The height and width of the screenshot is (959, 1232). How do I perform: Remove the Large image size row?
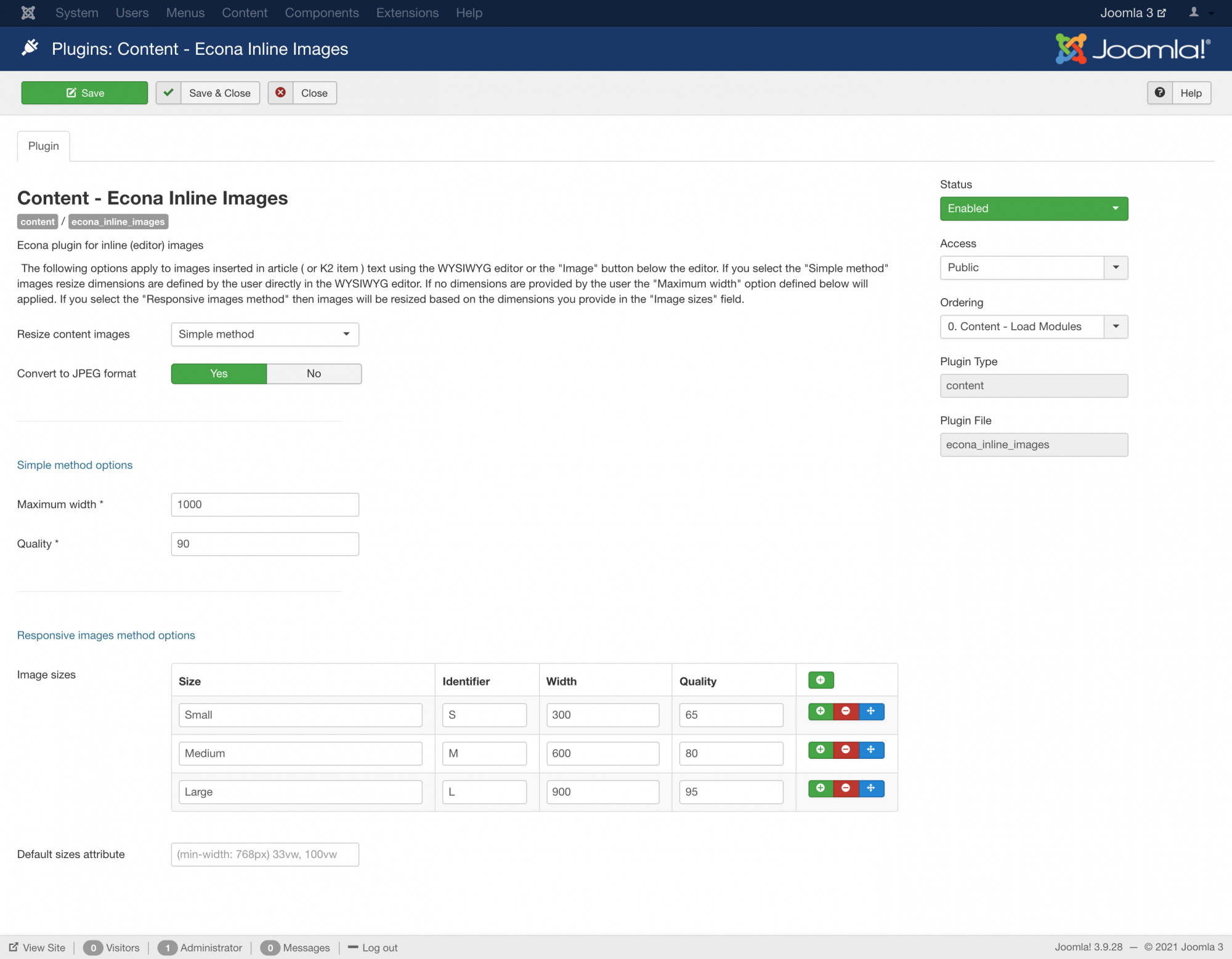846,788
